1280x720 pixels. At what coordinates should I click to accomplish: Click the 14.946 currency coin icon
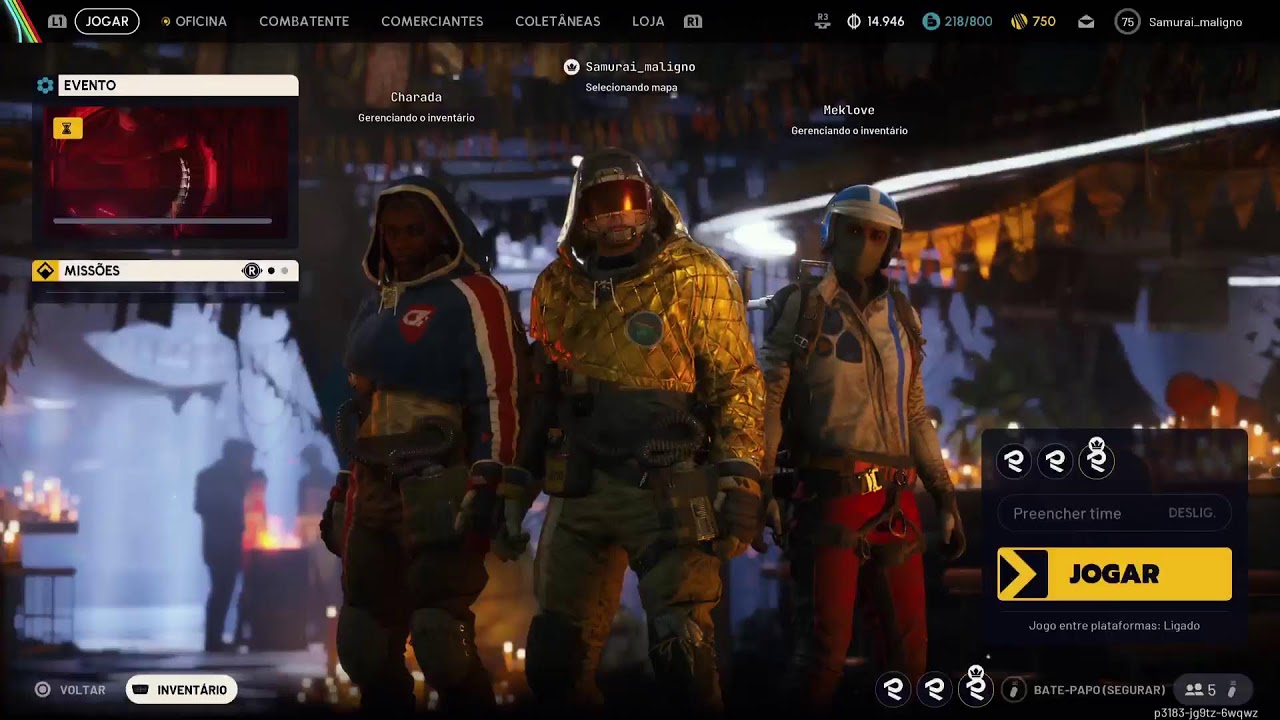854,21
